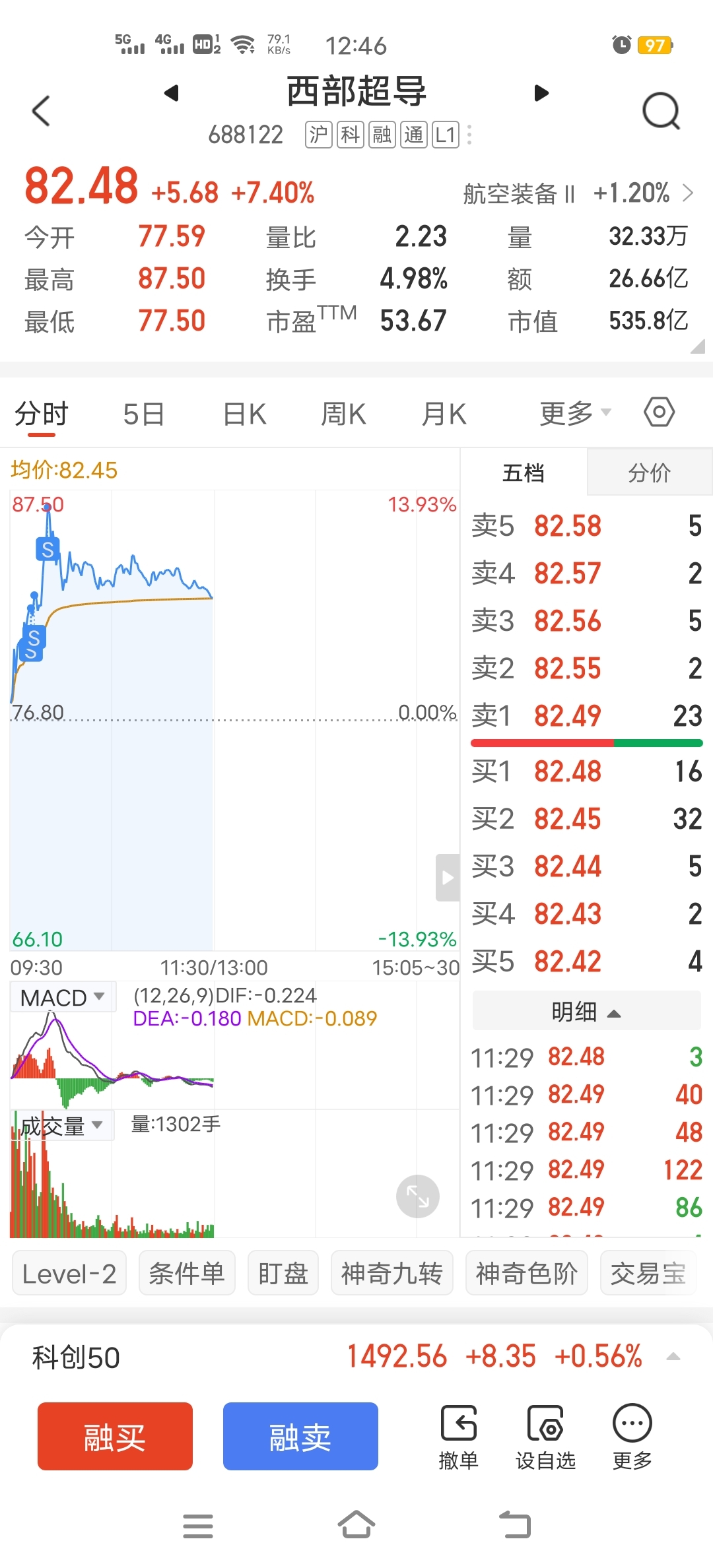Viewport: 713px width, 1568px height.
Task: Open the 成交量 indicator dropdown
Action: (63, 1125)
